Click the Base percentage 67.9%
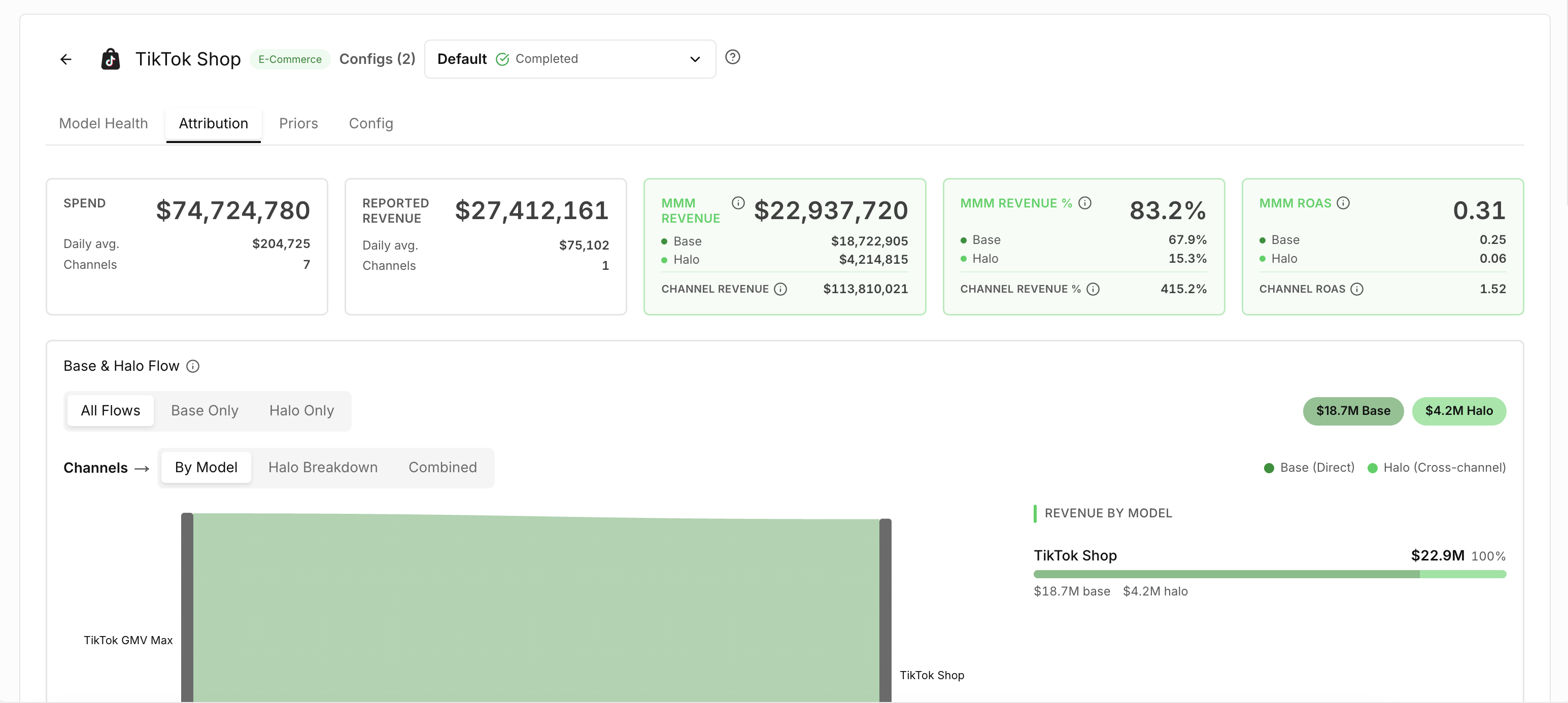Viewport: 1568px width, 703px height. [x=1187, y=240]
